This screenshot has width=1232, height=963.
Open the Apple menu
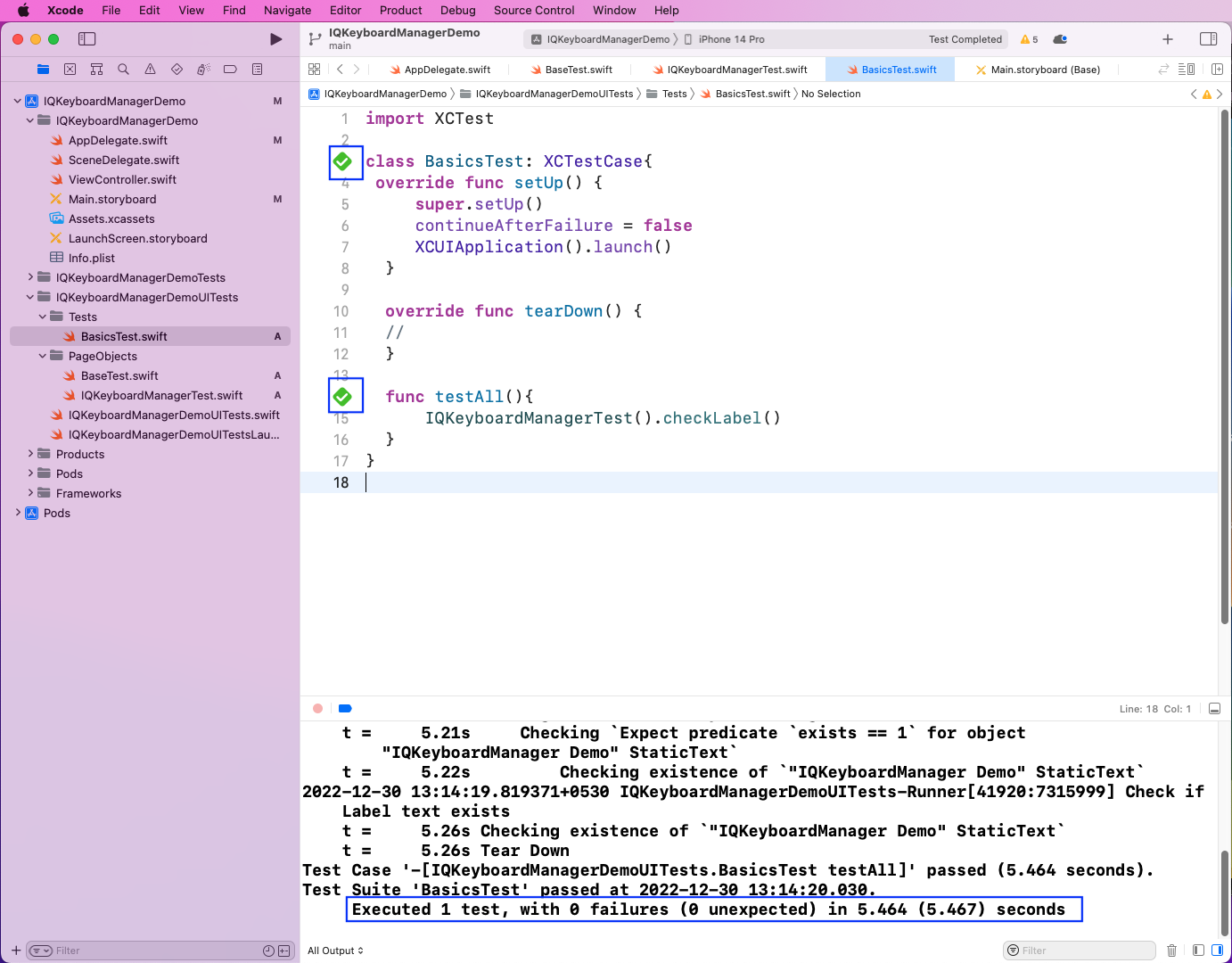tap(23, 11)
